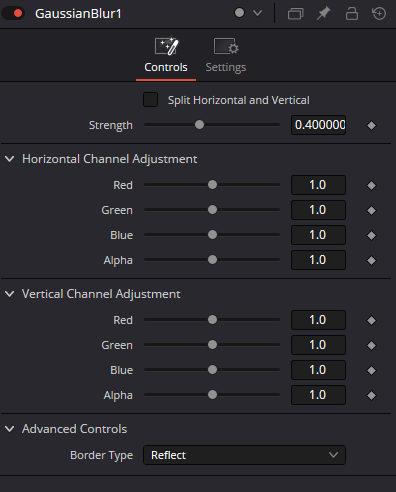Collapse Horizontal Channel Adjustment section
The image size is (396, 492).
[x=10, y=159]
